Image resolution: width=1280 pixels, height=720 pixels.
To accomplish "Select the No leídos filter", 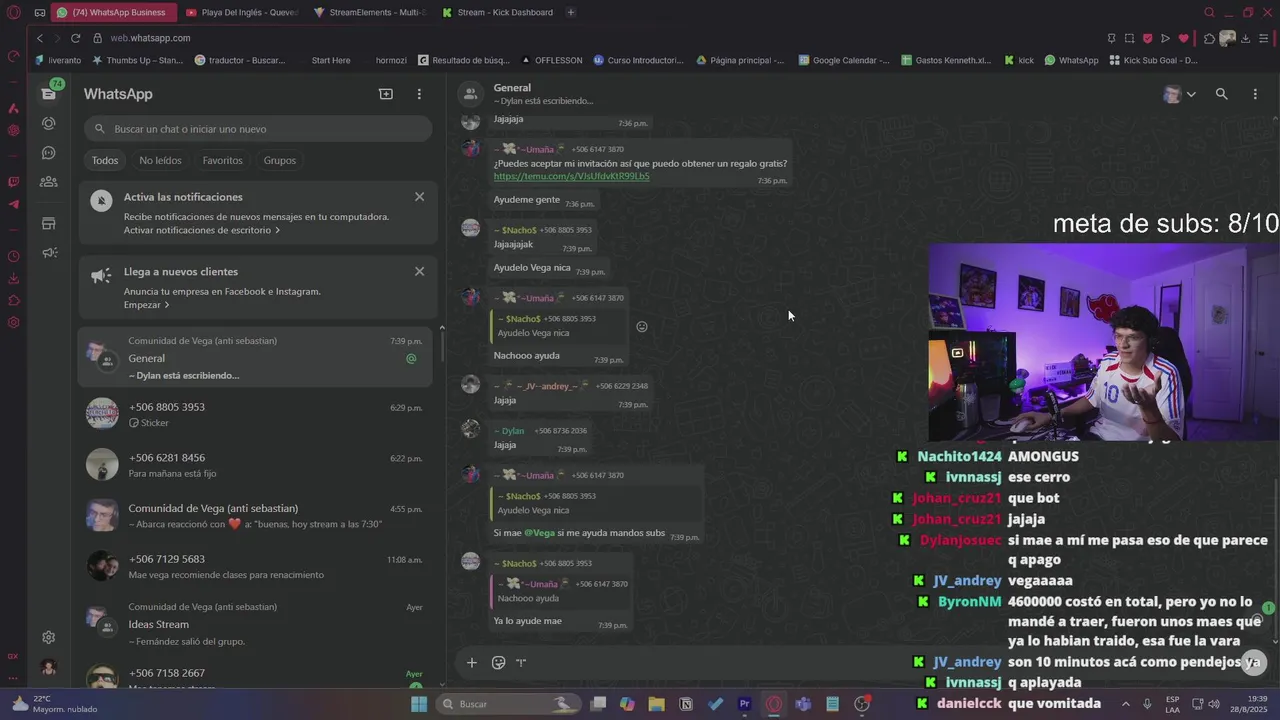I will click(x=160, y=160).
